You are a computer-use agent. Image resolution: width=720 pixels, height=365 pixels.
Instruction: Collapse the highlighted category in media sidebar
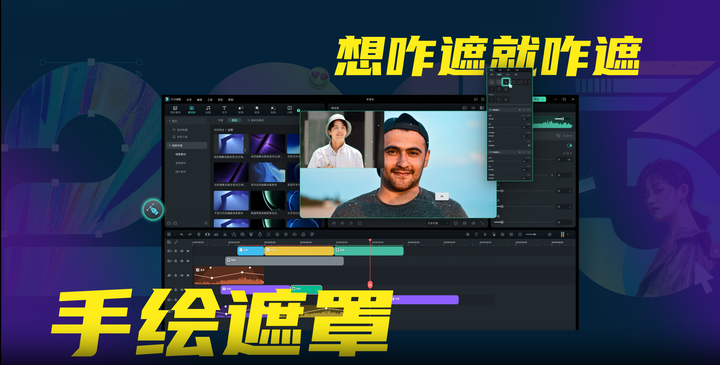[169, 146]
